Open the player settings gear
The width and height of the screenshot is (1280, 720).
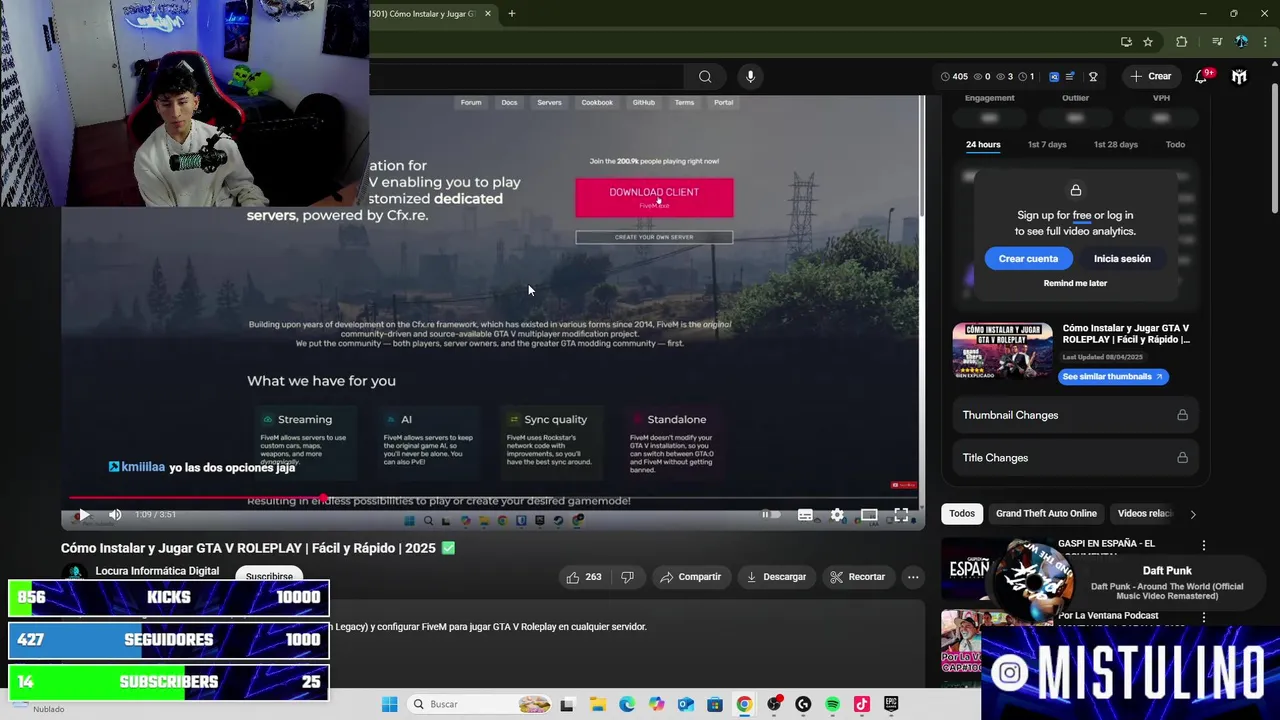pyautogui.click(x=837, y=515)
